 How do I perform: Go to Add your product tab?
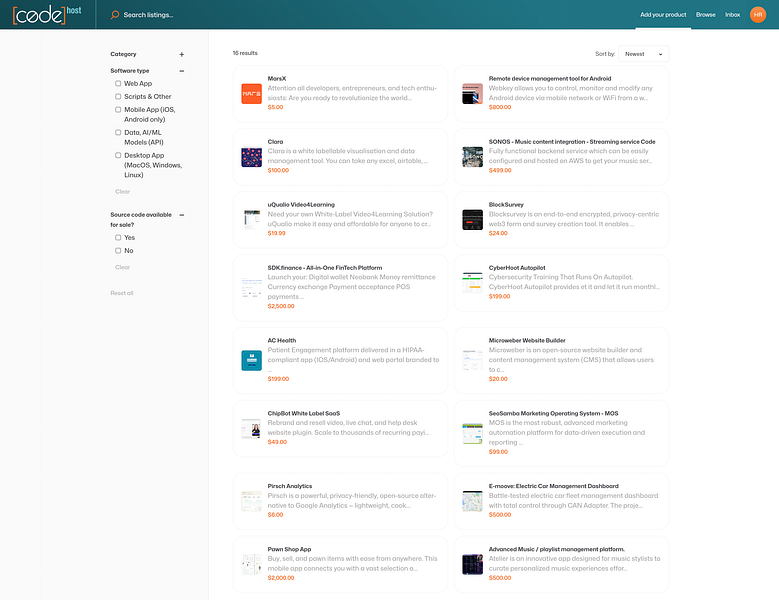pyautogui.click(x=663, y=15)
